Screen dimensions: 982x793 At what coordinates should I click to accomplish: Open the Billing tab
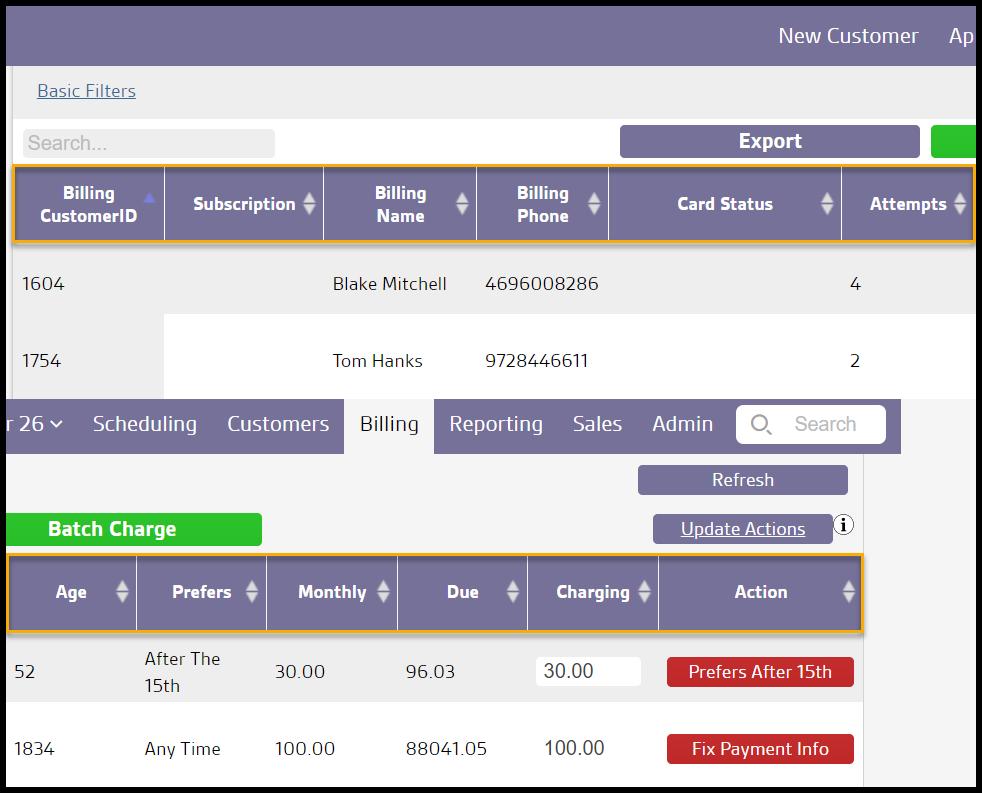coord(389,424)
